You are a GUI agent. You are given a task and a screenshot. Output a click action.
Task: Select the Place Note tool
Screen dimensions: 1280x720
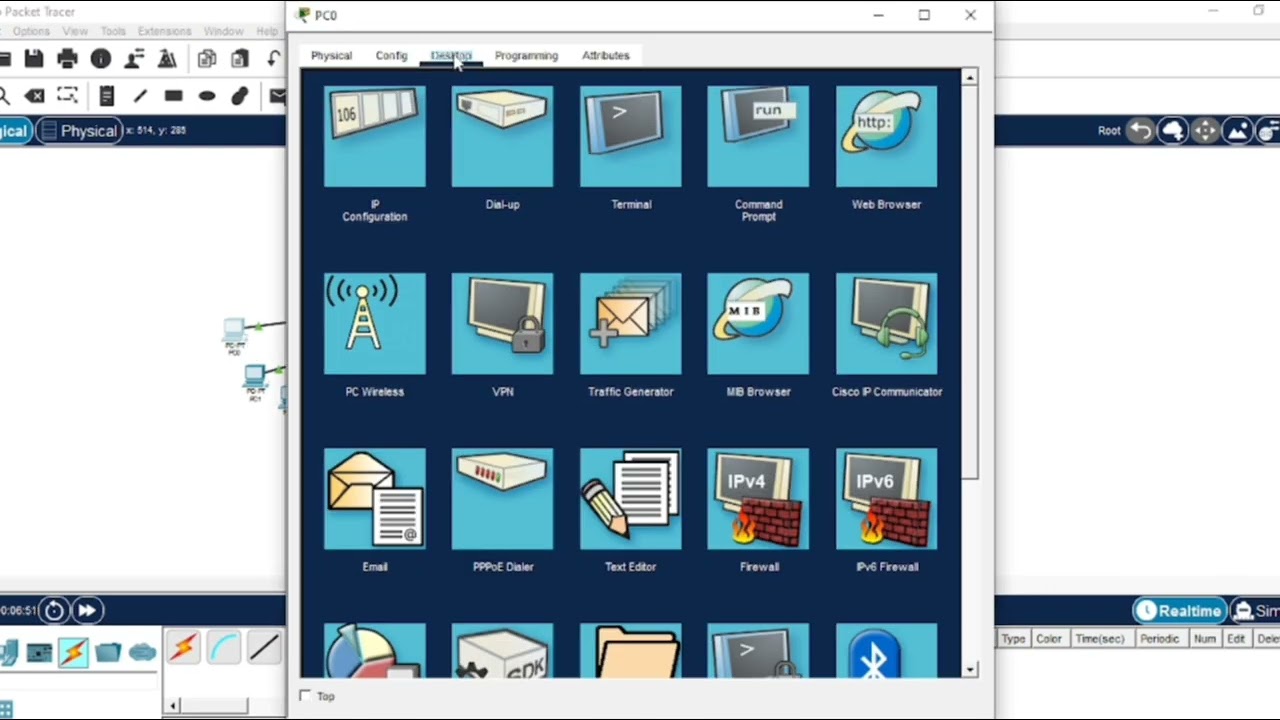coord(107,96)
